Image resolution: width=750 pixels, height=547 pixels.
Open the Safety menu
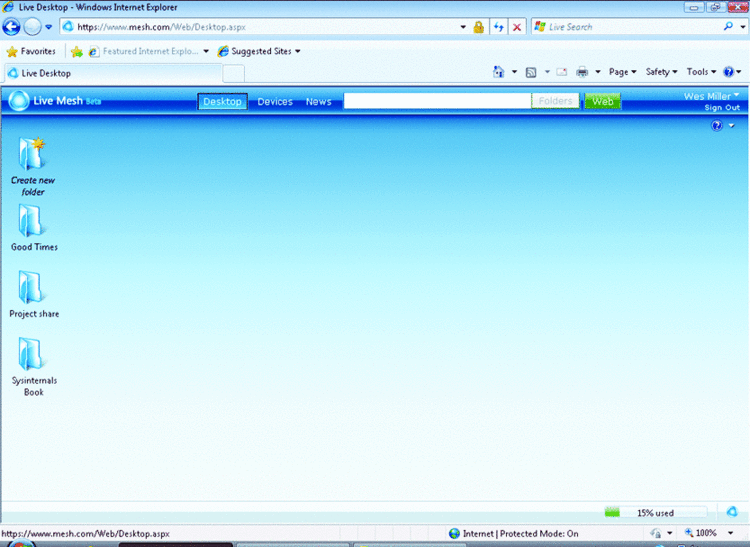[662, 72]
